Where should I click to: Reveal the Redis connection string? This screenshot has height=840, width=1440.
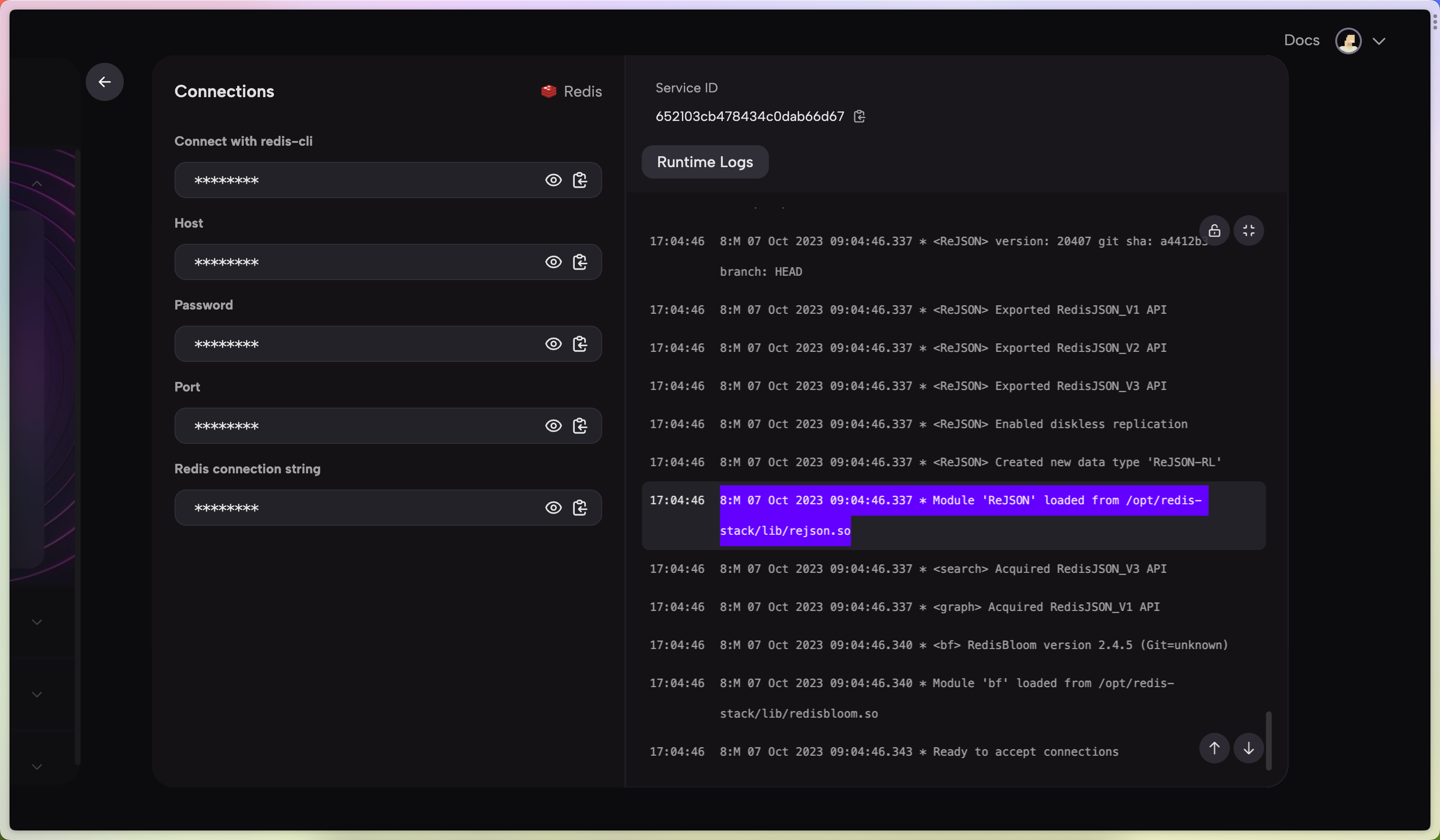tap(553, 508)
